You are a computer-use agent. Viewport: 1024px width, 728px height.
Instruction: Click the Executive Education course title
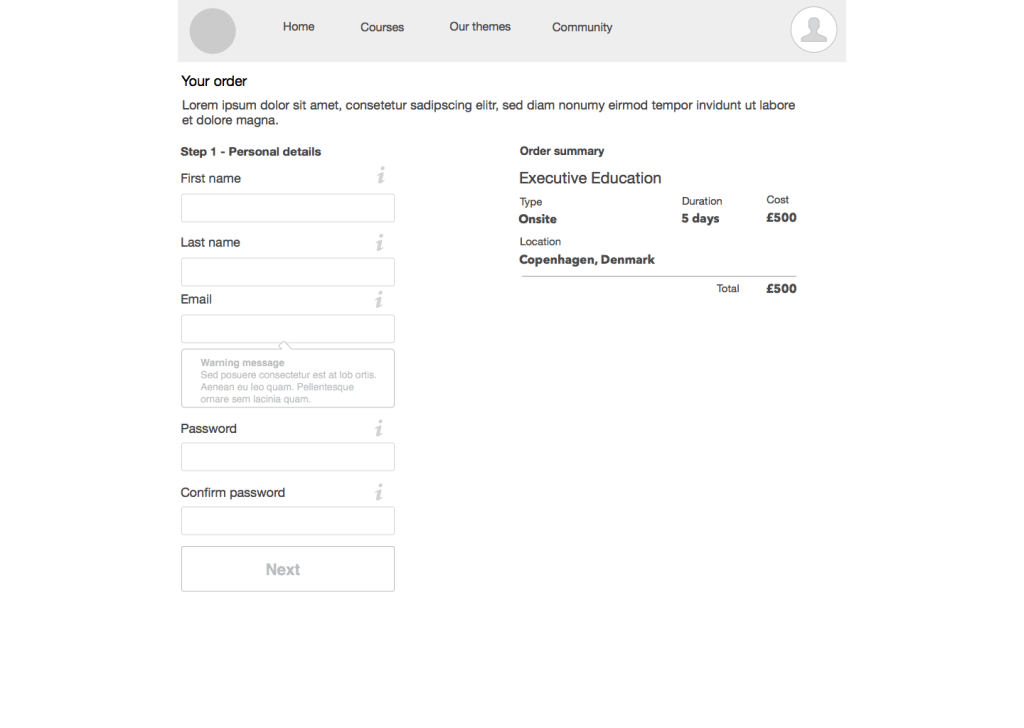(x=590, y=178)
